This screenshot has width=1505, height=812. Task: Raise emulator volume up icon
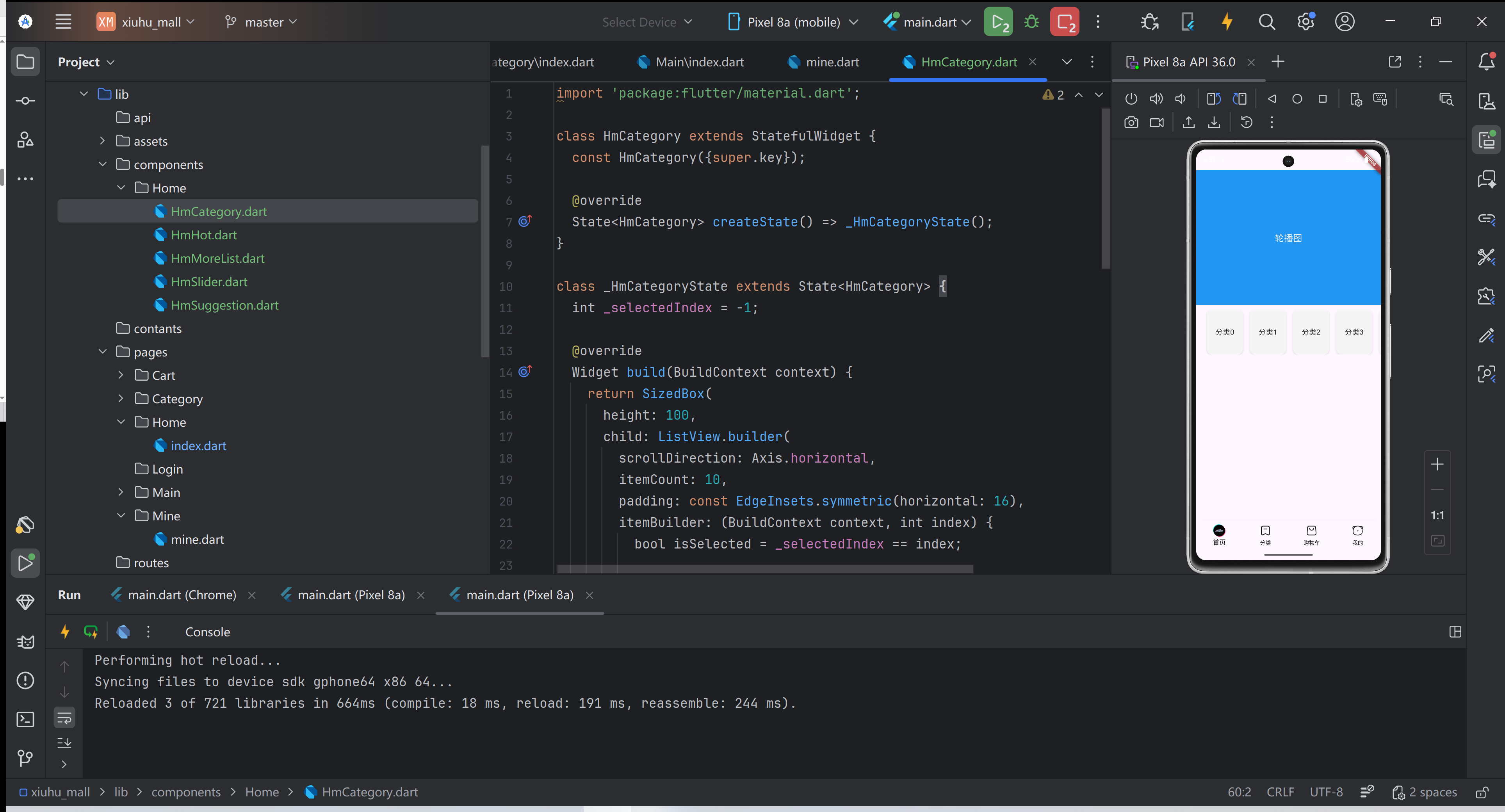point(1156,99)
